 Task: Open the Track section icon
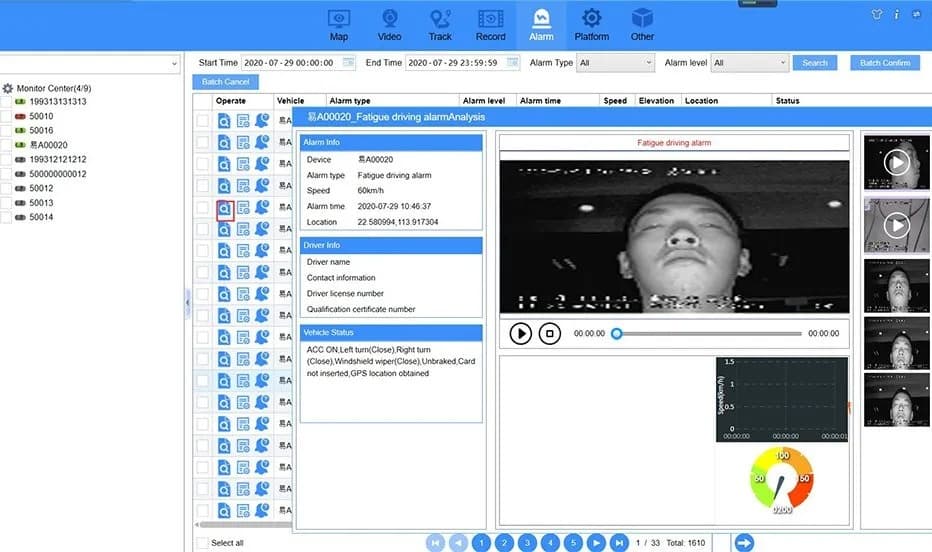click(440, 18)
